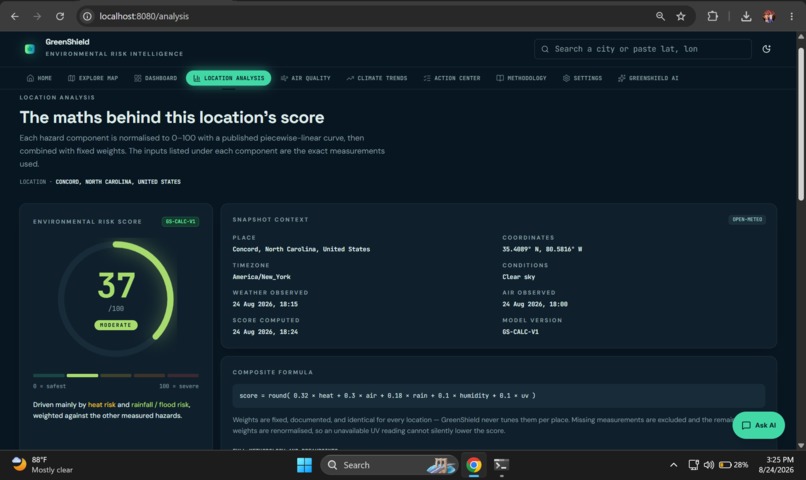
Task: Open the Chrome three-dot menu
Action: tap(791, 16)
